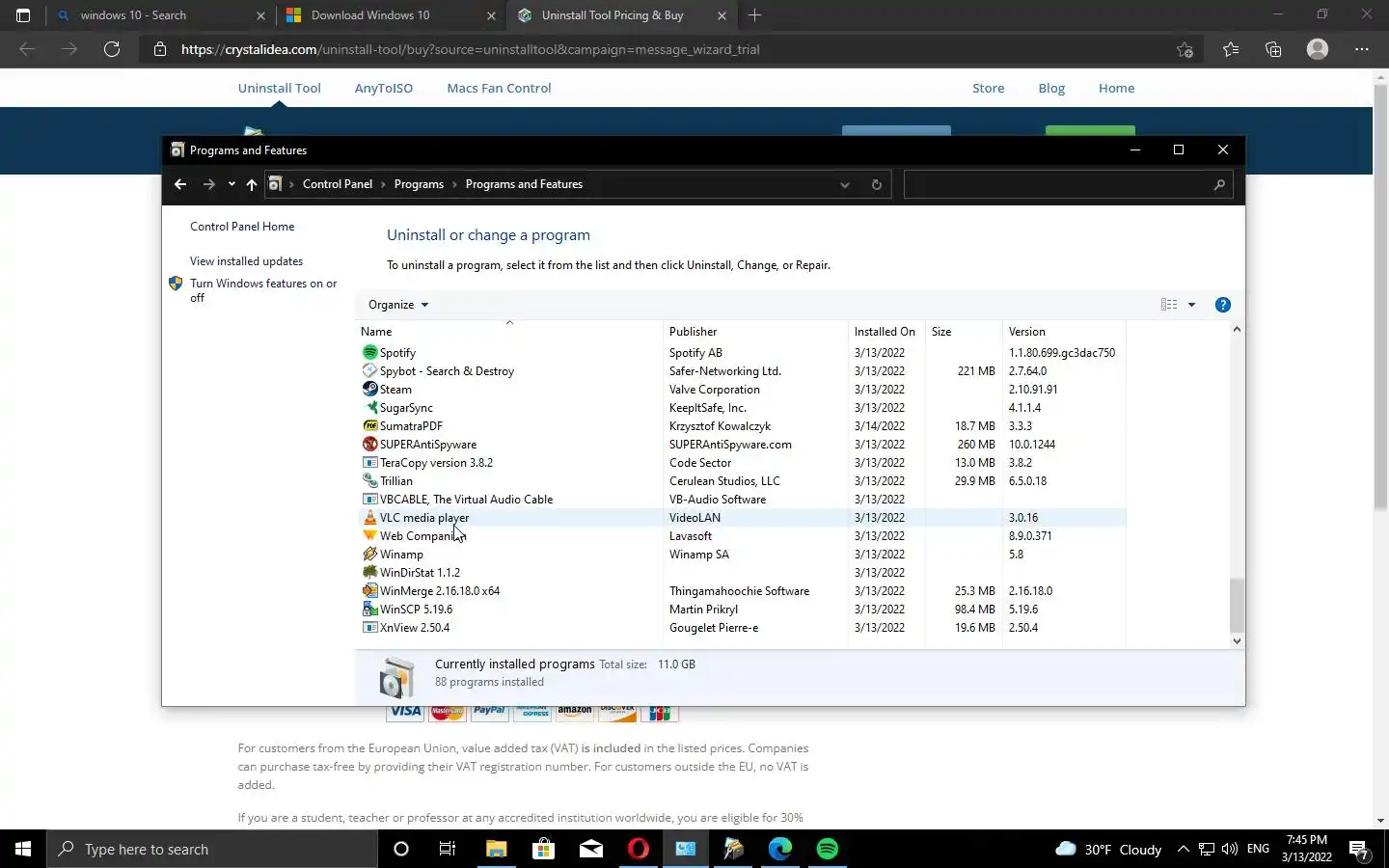Select the Spybot - Search & Destroy icon
This screenshot has width=1389, height=868.
[369, 371]
